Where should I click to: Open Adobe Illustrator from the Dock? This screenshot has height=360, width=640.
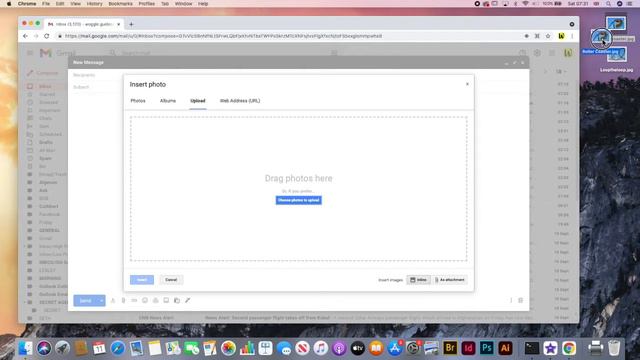[505, 348]
